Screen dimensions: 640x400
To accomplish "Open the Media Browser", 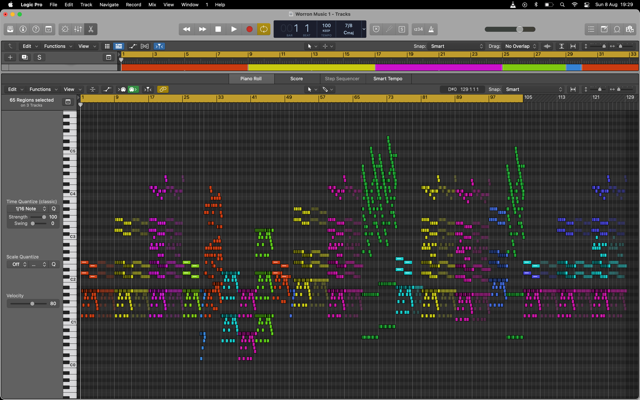I will pyautogui.click(x=630, y=29).
